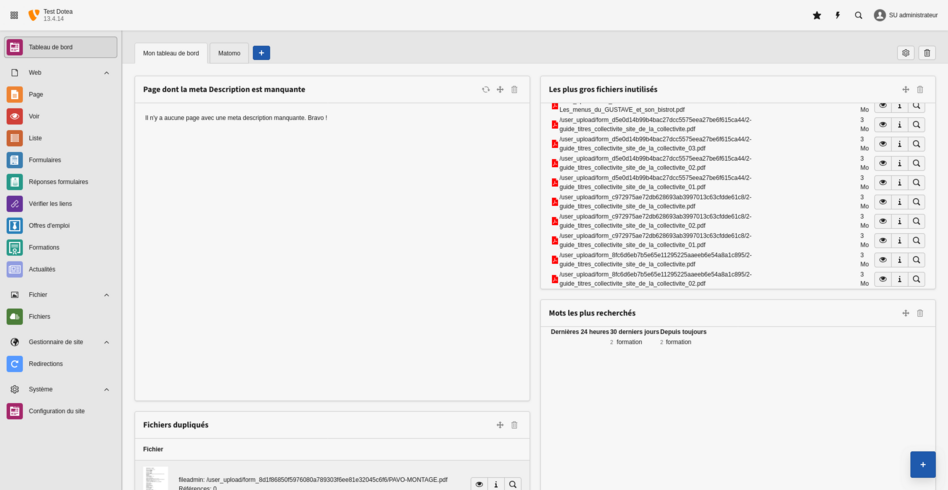Open the SU administrateur user menu
948x490 pixels.
(906, 16)
